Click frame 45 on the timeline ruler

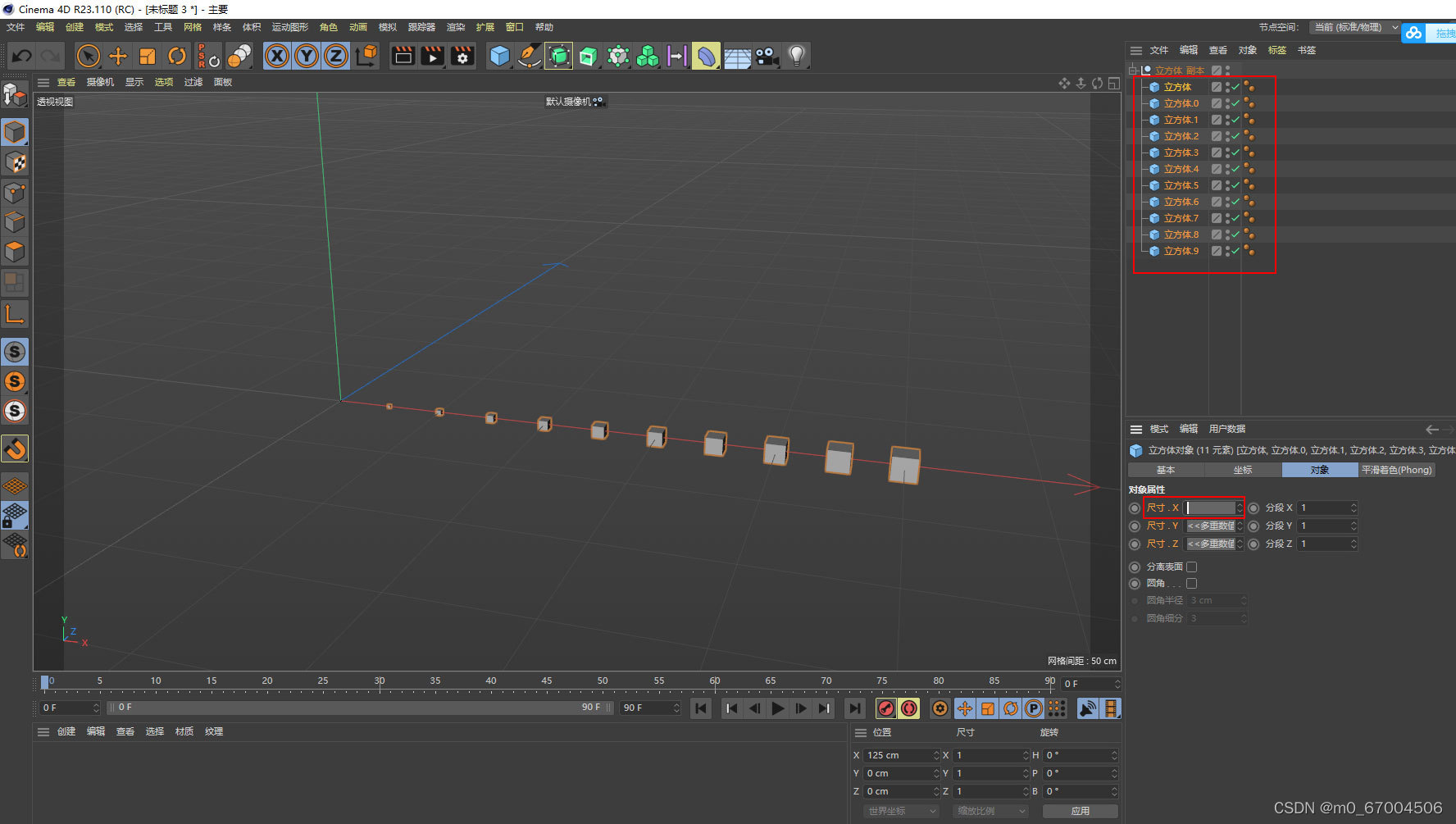click(547, 681)
